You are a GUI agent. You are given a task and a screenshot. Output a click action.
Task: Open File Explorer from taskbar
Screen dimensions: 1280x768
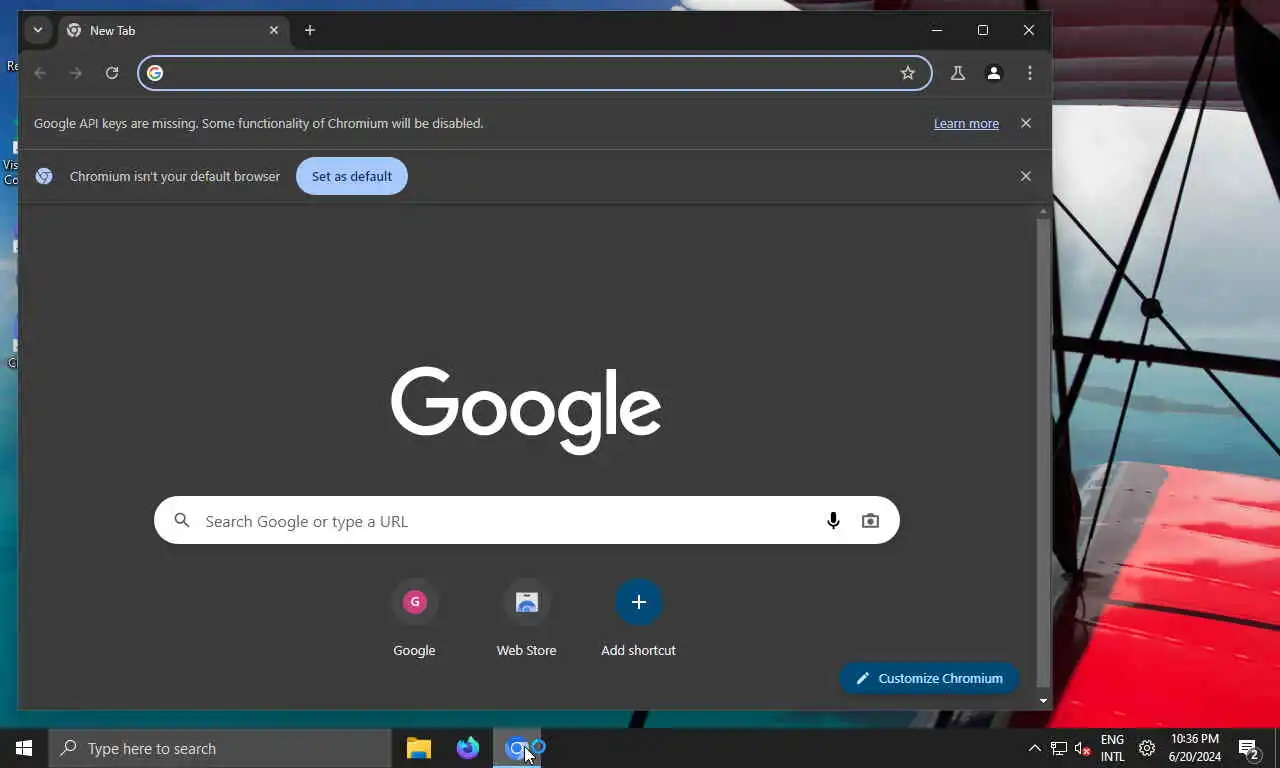point(419,748)
